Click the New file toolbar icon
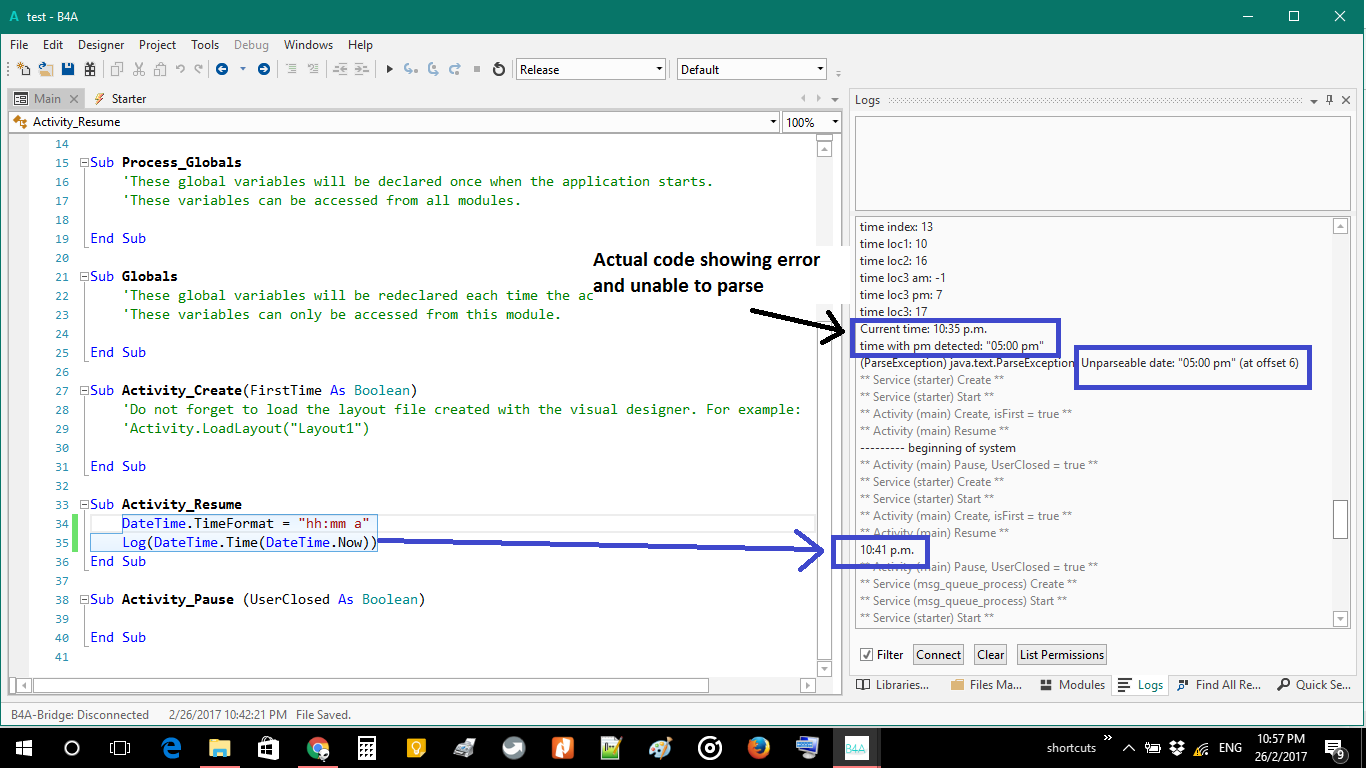Viewport: 1366px width, 768px height. tap(24, 69)
